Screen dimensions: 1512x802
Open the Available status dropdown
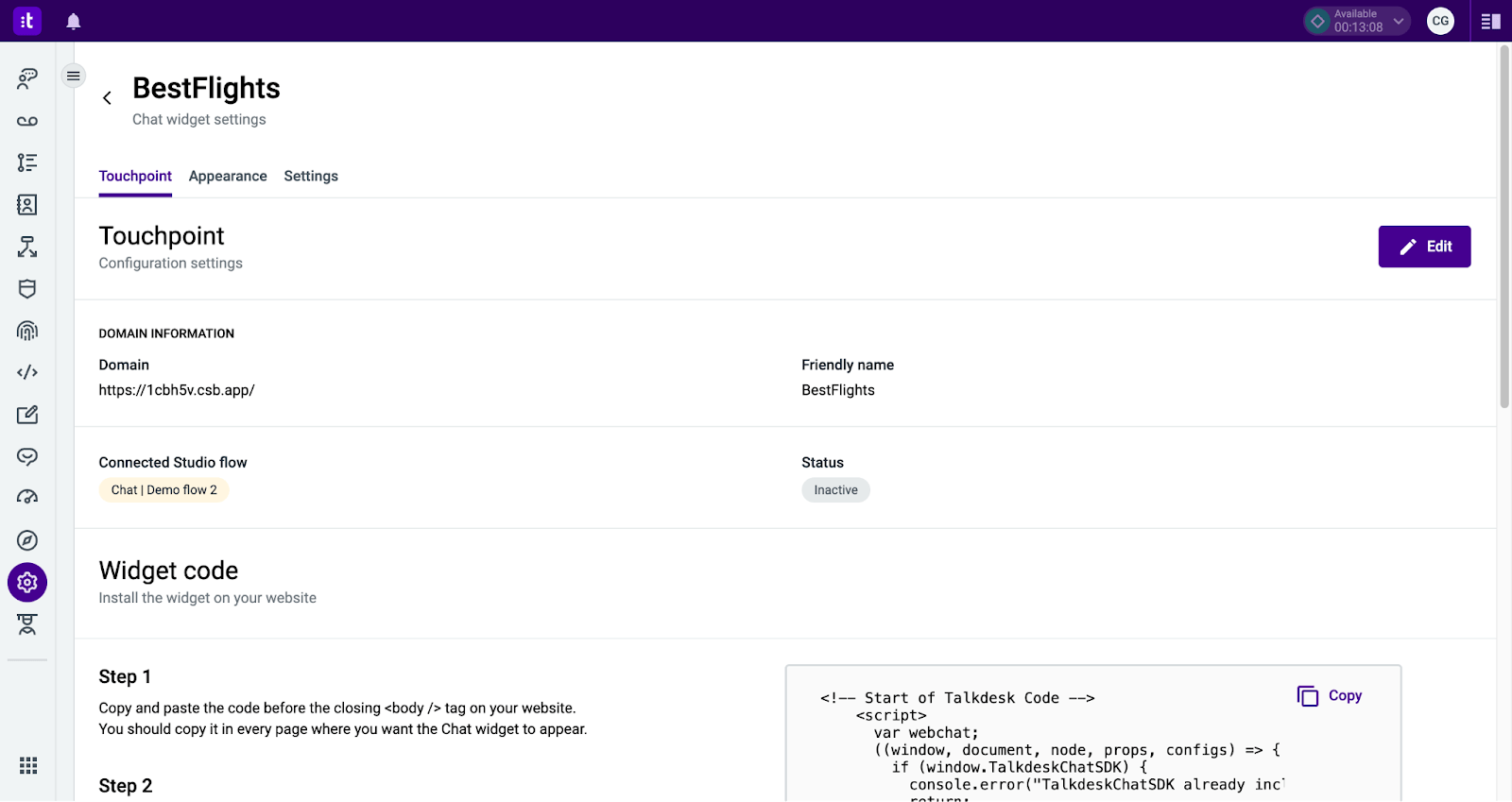(x=1357, y=21)
